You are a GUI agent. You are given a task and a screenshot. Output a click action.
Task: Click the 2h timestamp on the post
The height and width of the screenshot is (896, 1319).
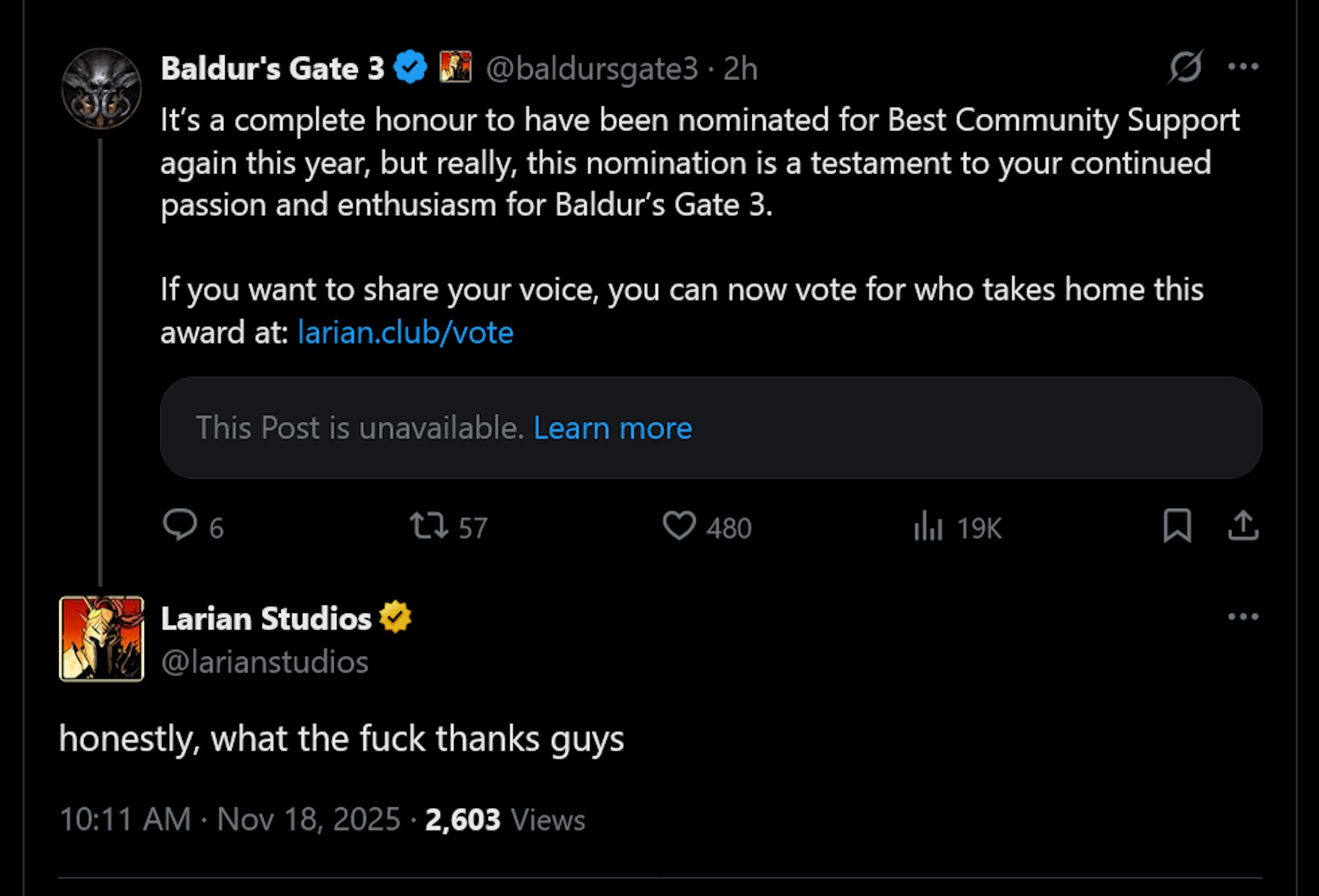[739, 69]
